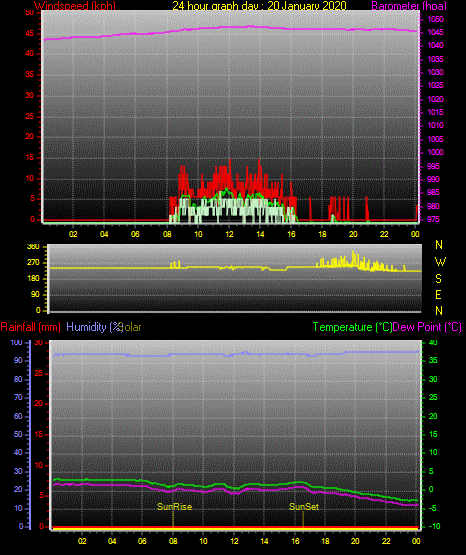Click the 50 windspeed scale value

[30, 13]
